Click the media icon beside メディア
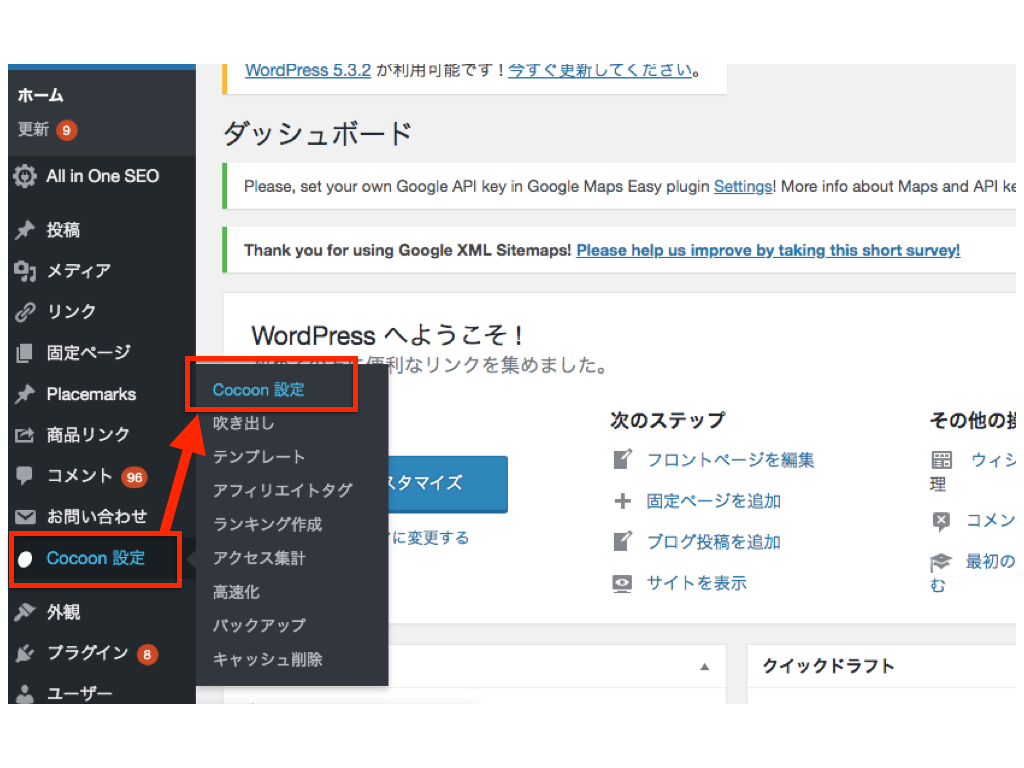The image size is (1024, 768). [25, 271]
